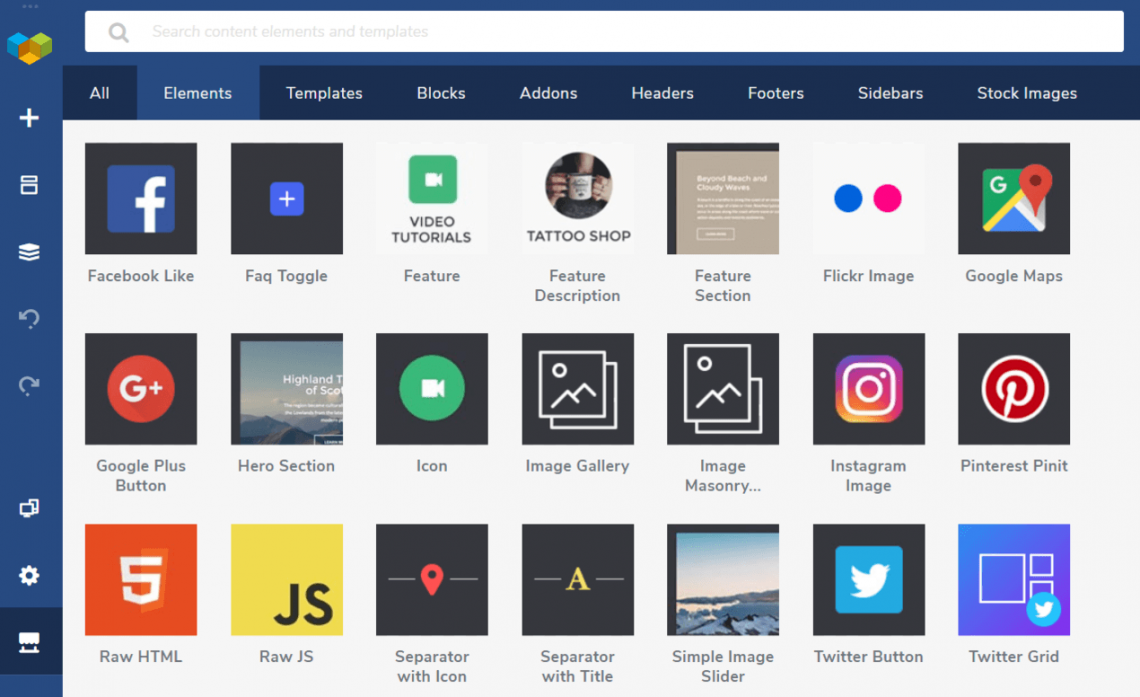Open responsive device preview icon

pos(30,508)
